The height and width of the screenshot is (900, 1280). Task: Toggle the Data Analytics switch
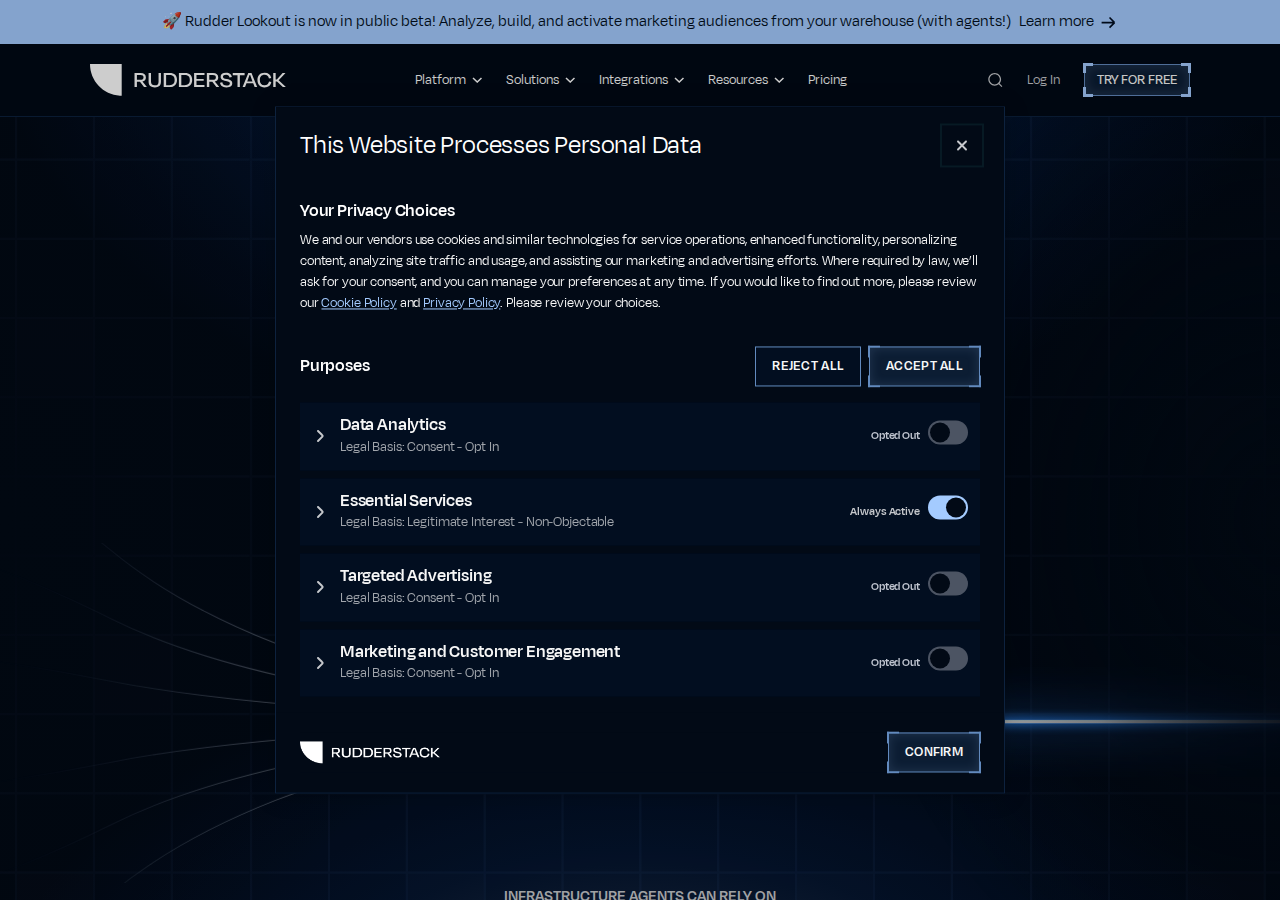point(948,433)
